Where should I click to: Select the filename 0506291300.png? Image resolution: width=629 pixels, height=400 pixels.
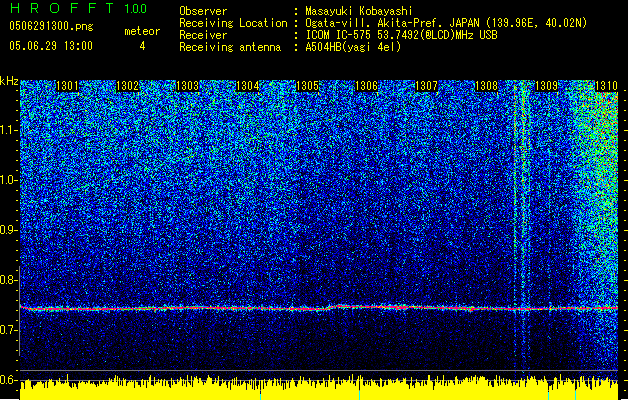click(51, 26)
